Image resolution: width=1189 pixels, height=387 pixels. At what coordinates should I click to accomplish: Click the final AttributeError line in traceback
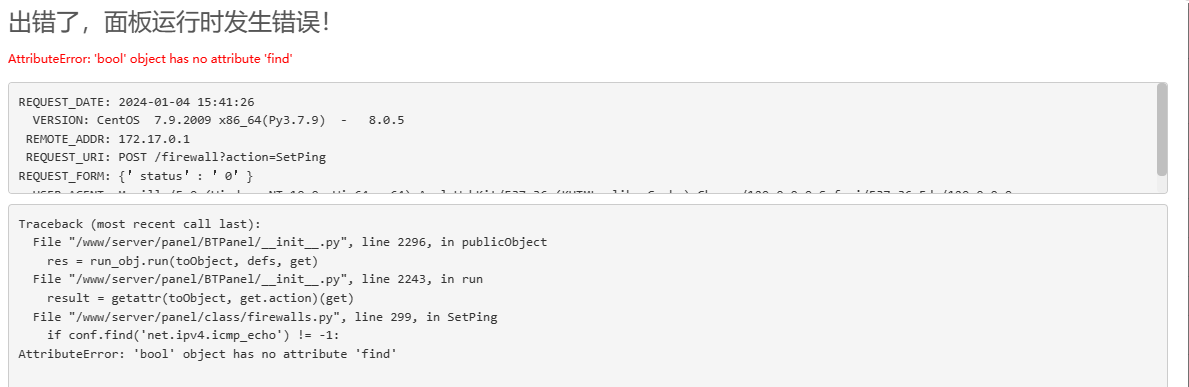208,354
